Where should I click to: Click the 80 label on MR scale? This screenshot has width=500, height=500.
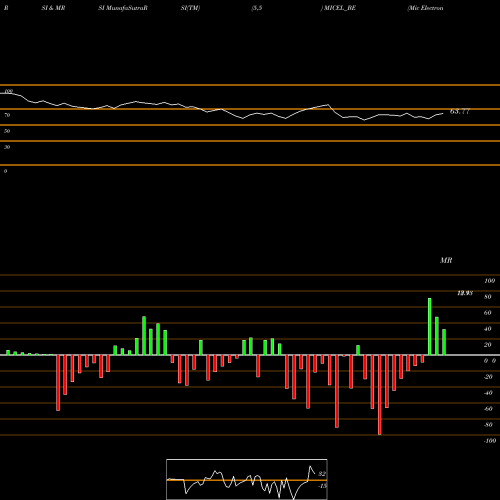488,297
